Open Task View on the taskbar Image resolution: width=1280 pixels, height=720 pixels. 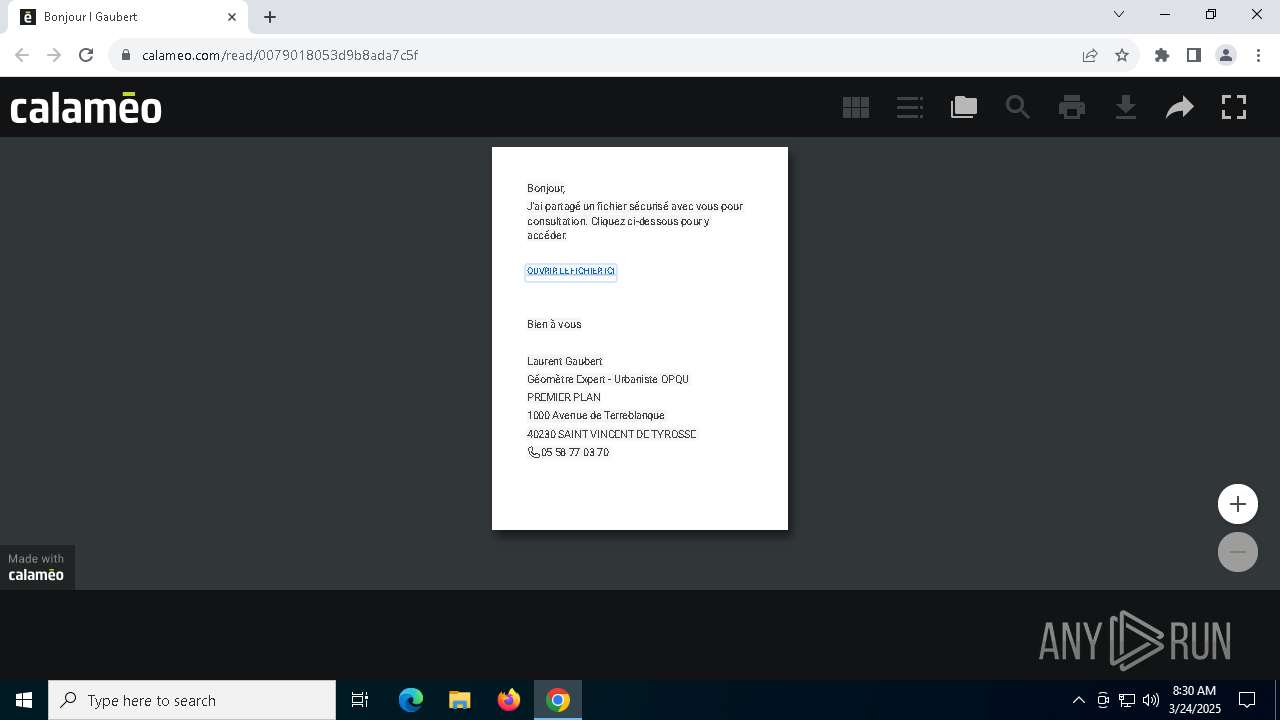click(360, 700)
